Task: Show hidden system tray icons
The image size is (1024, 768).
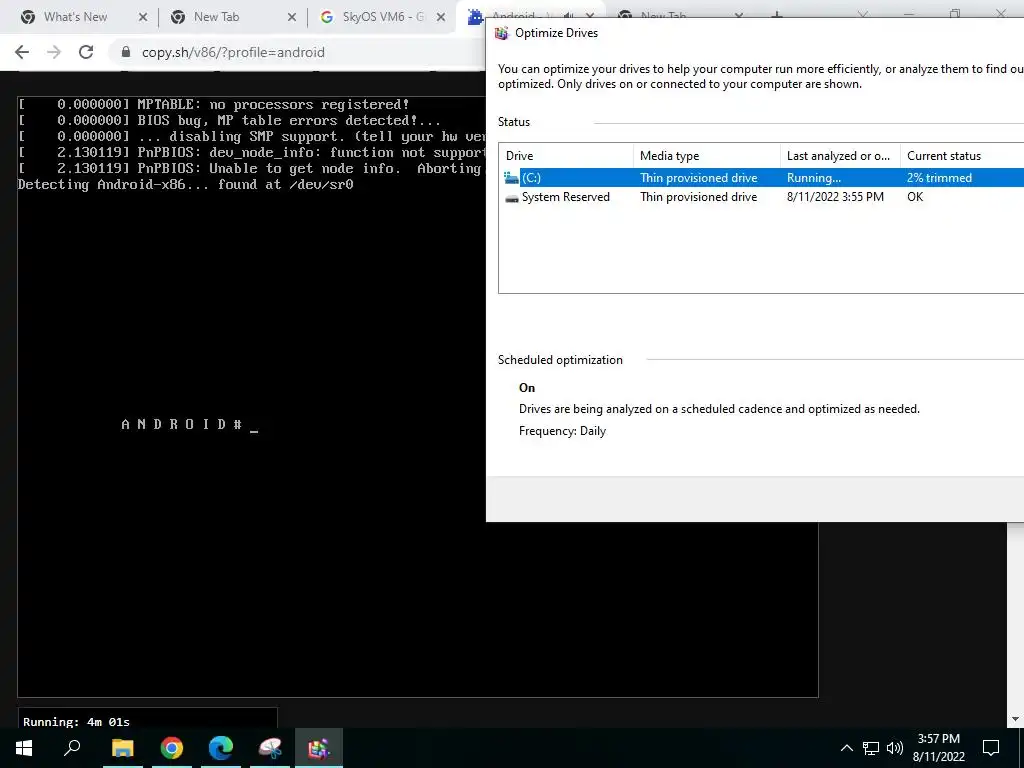Action: click(846, 748)
